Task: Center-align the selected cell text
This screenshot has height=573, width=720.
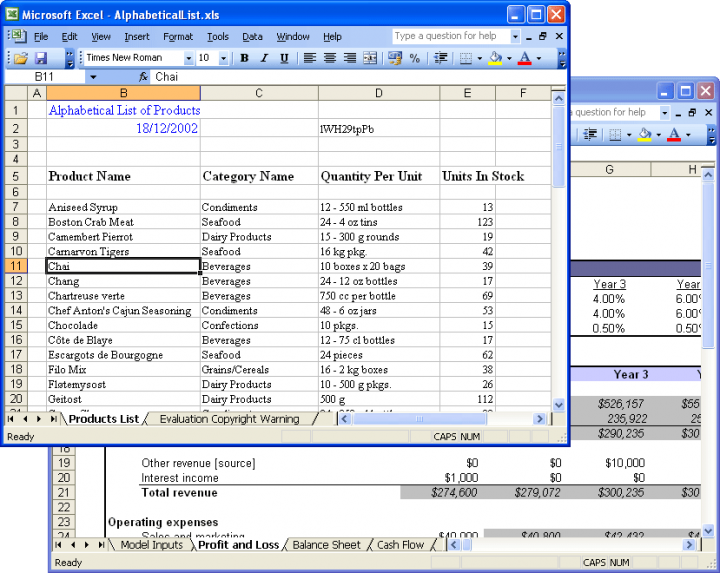Action: tap(330, 58)
